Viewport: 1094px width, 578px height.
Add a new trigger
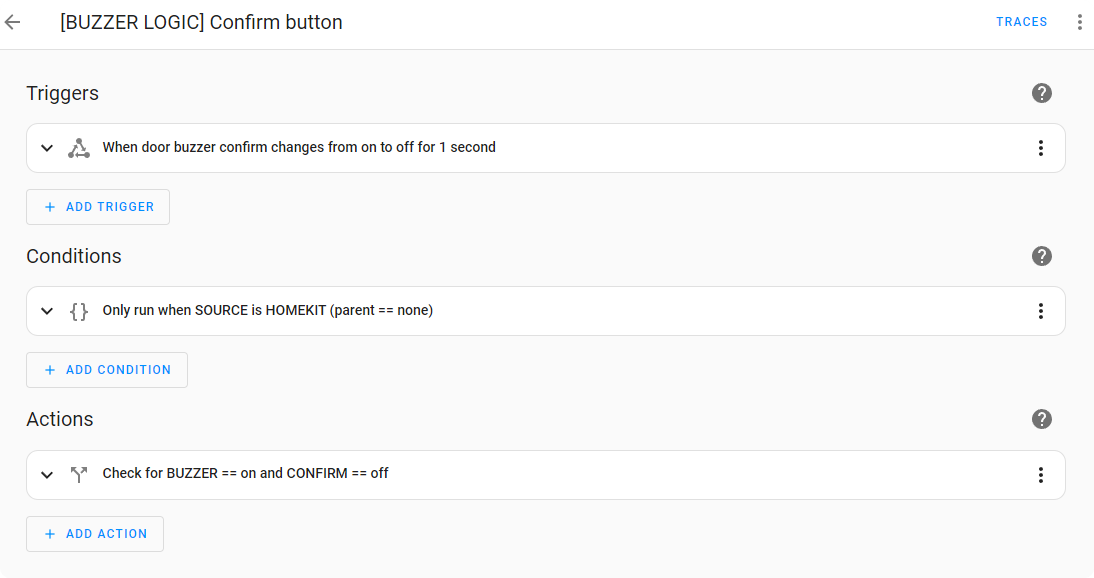tap(97, 207)
